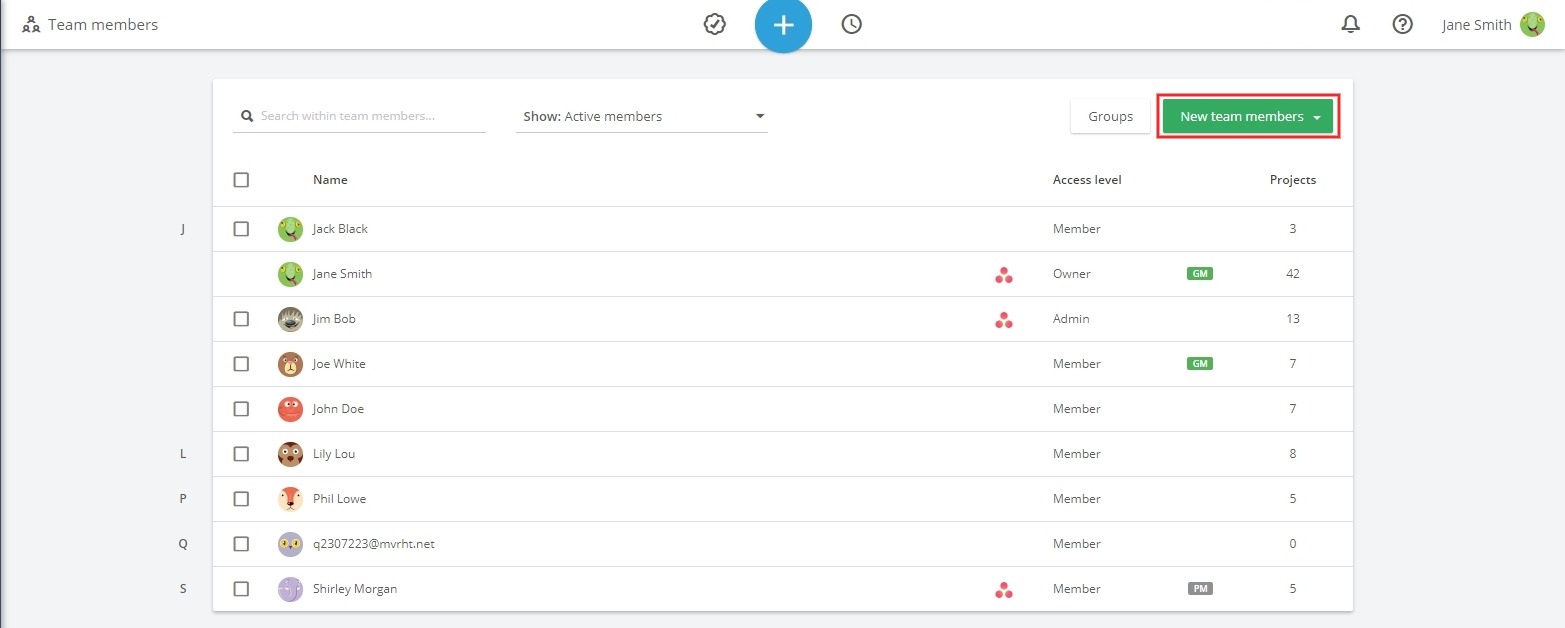Check the box for q2307223@mvrht.net
The height and width of the screenshot is (628, 1565).
click(241, 544)
